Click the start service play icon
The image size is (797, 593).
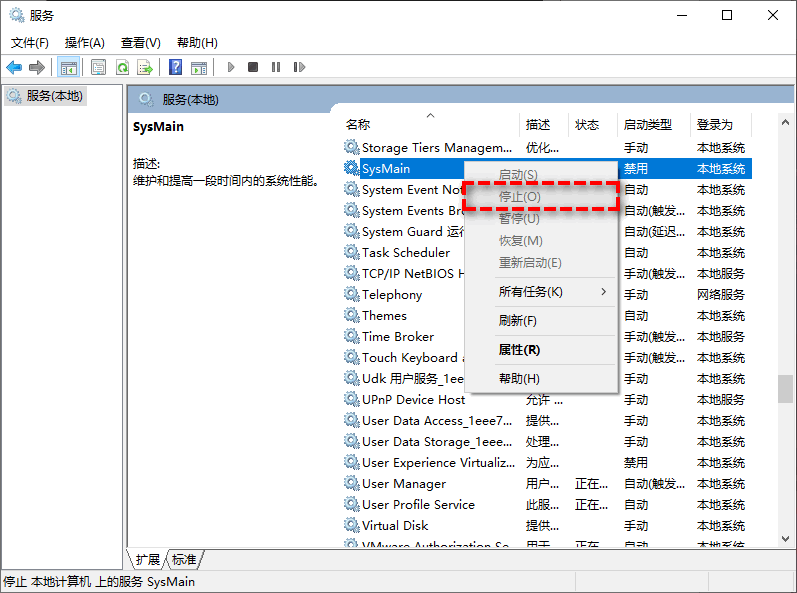[x=231, y=67]
